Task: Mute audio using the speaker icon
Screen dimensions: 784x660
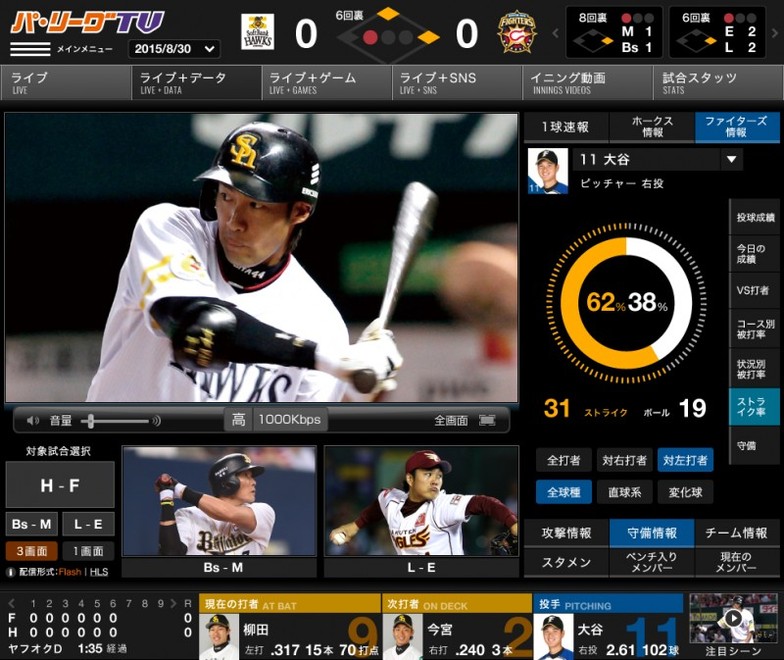Action: pyautogui.click(x=33, y=421)
